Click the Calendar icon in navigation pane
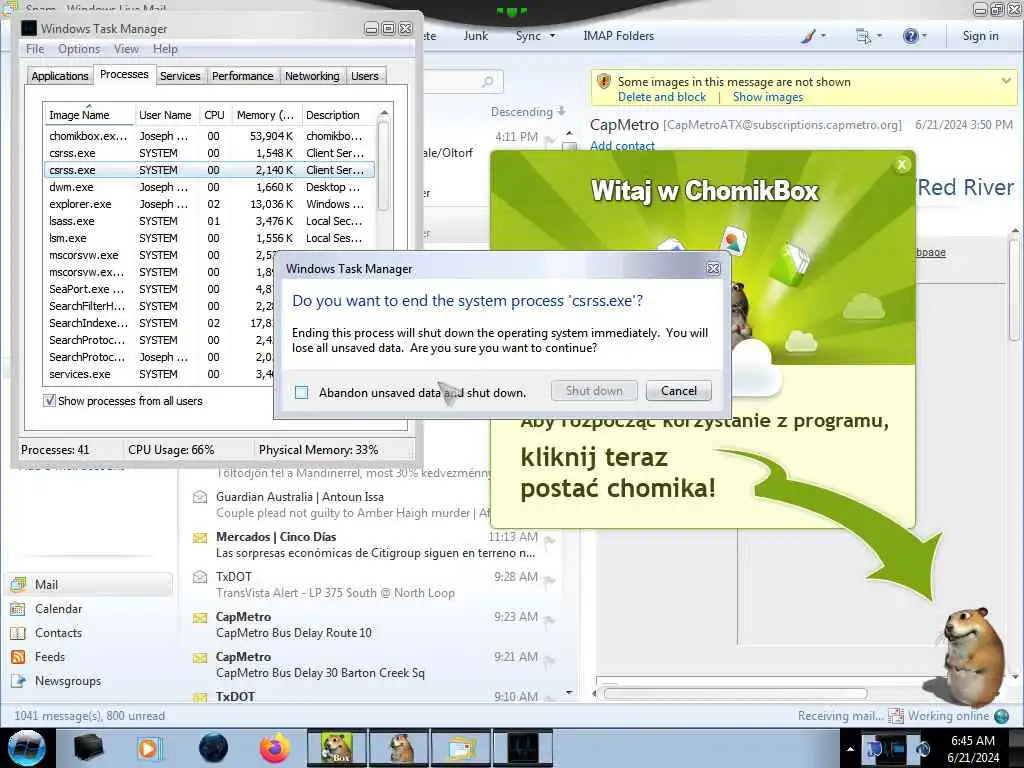1024x768 pixels. pos(18,609)
